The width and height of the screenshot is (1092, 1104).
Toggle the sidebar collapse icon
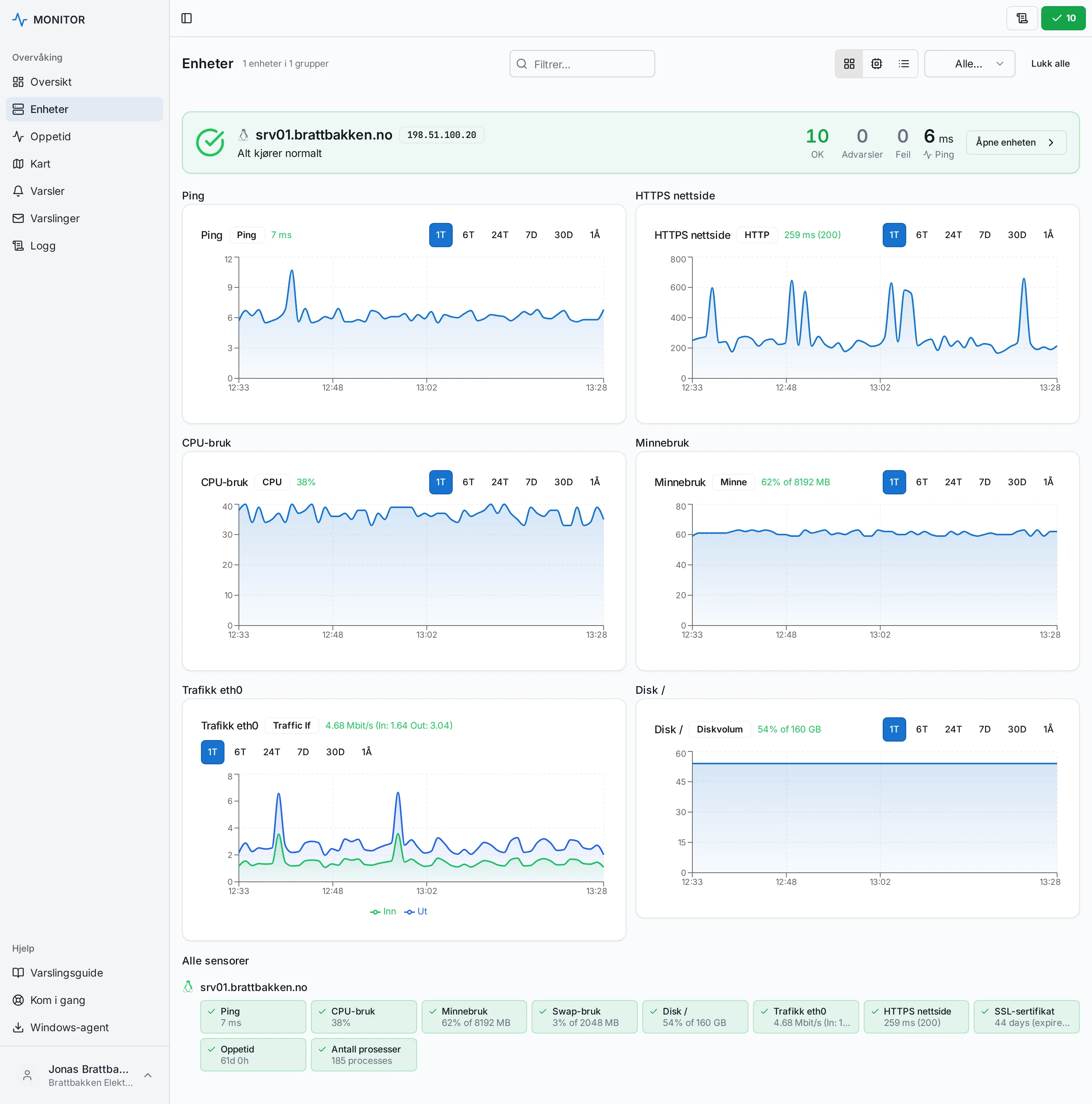pos(186,18)
